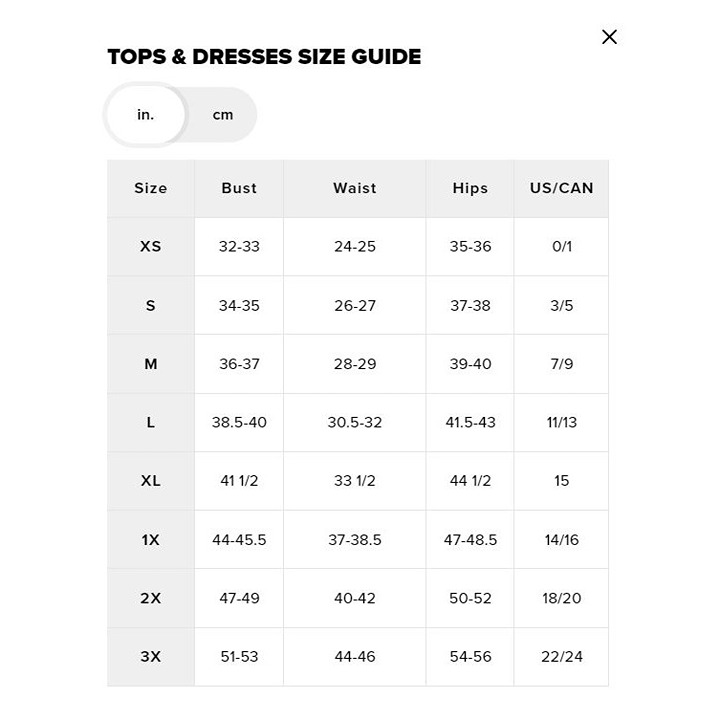Screen dimensions: 720x720
Task: Click the Tops & Dresses Size Guide title
Action: pos(264,57)
